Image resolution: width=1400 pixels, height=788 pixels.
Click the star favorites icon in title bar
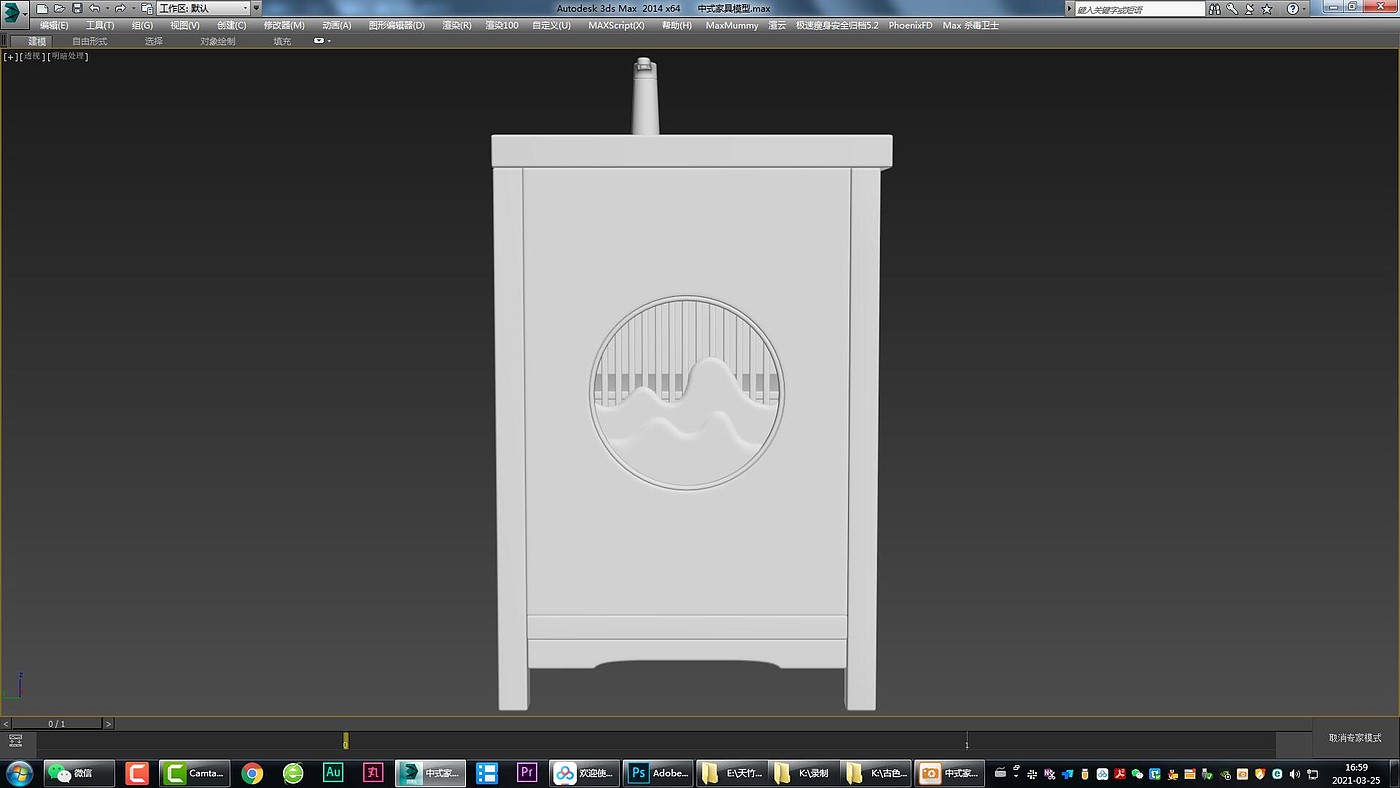point(1268,9)
